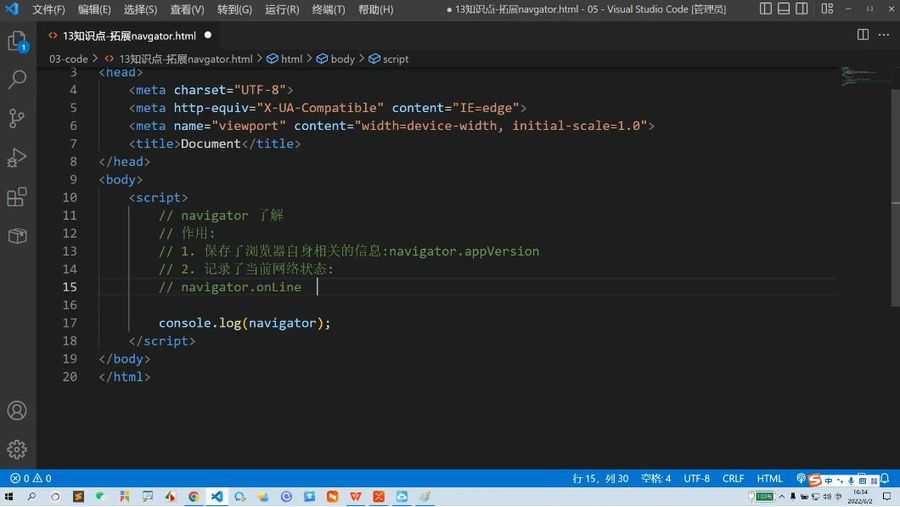This screenshot has width=900, height=507.
Task: Click the cube-shaped icon in activity bar
Action: point(17,235)
